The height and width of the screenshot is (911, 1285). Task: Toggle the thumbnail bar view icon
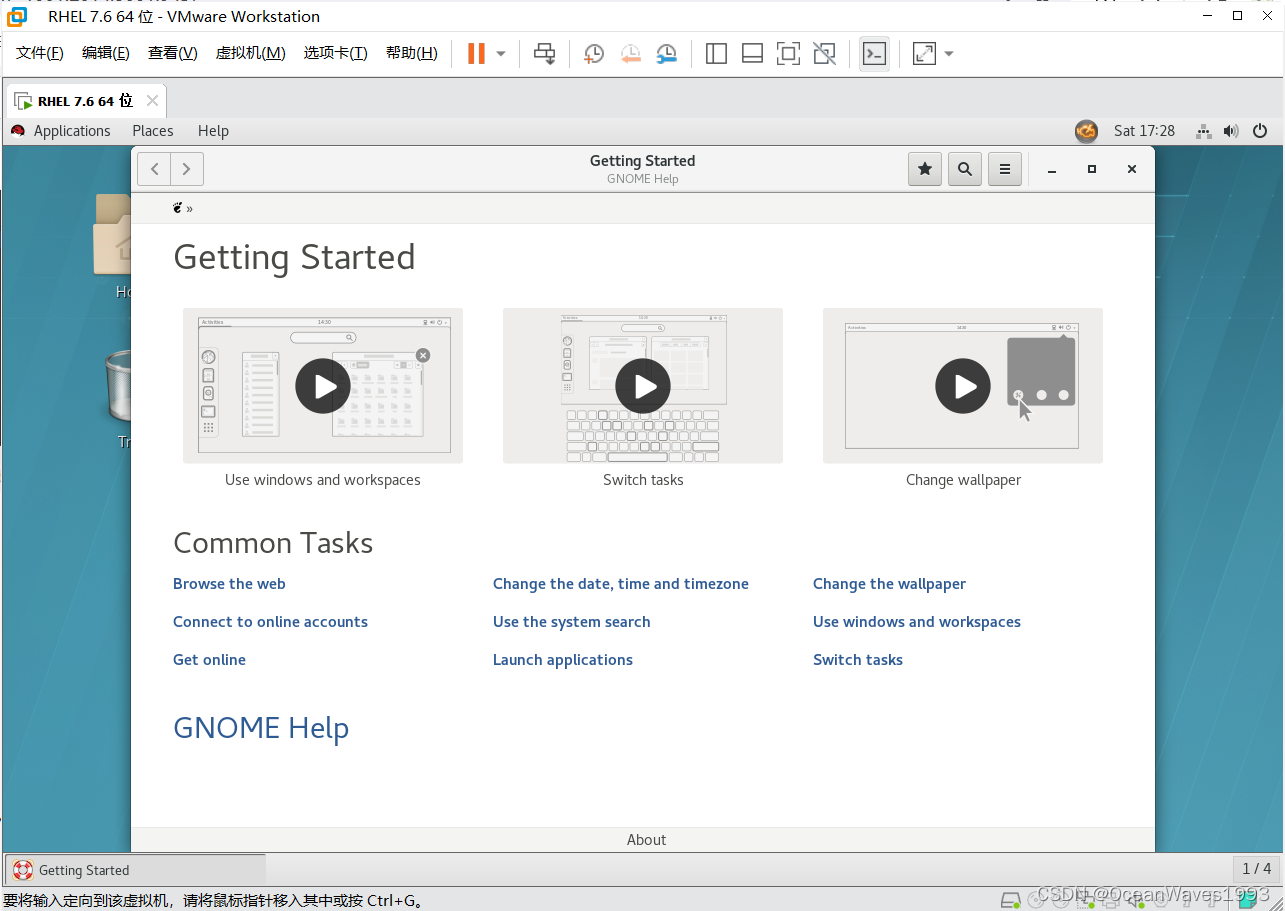752,54
